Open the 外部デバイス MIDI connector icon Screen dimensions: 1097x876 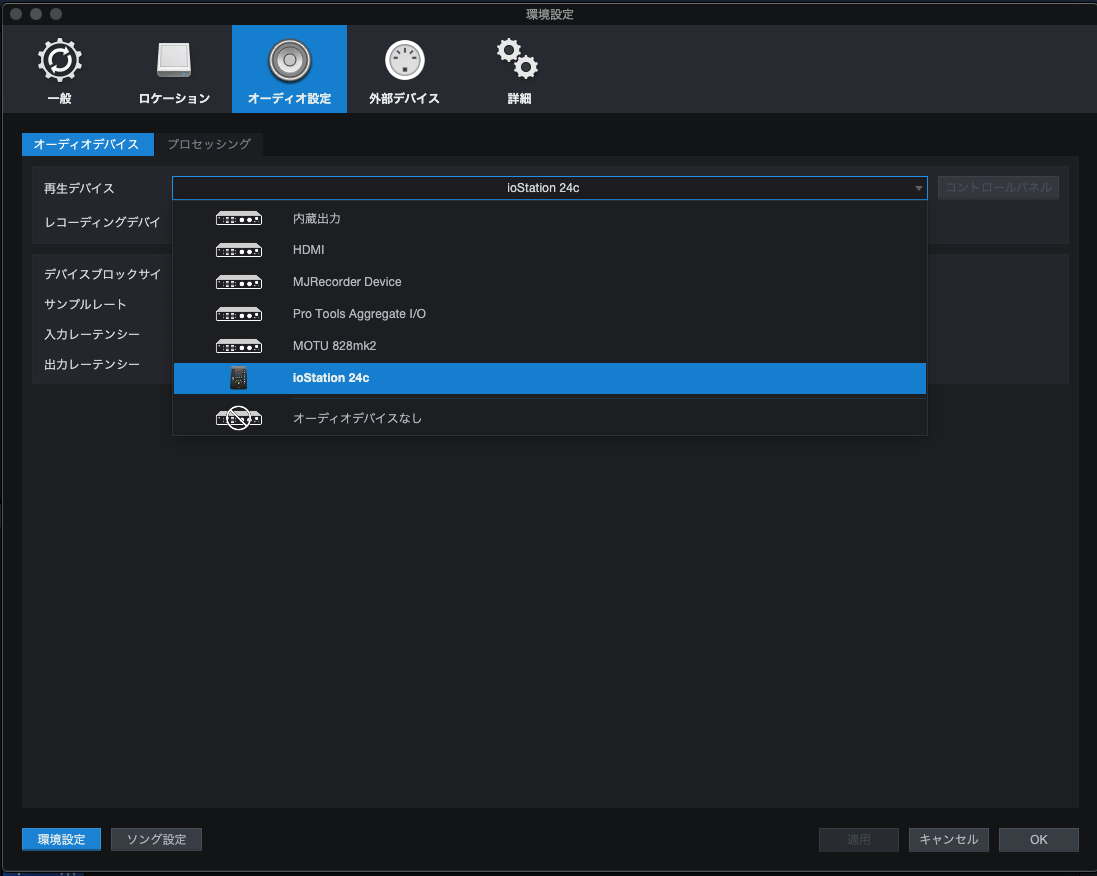click(404, 60)
